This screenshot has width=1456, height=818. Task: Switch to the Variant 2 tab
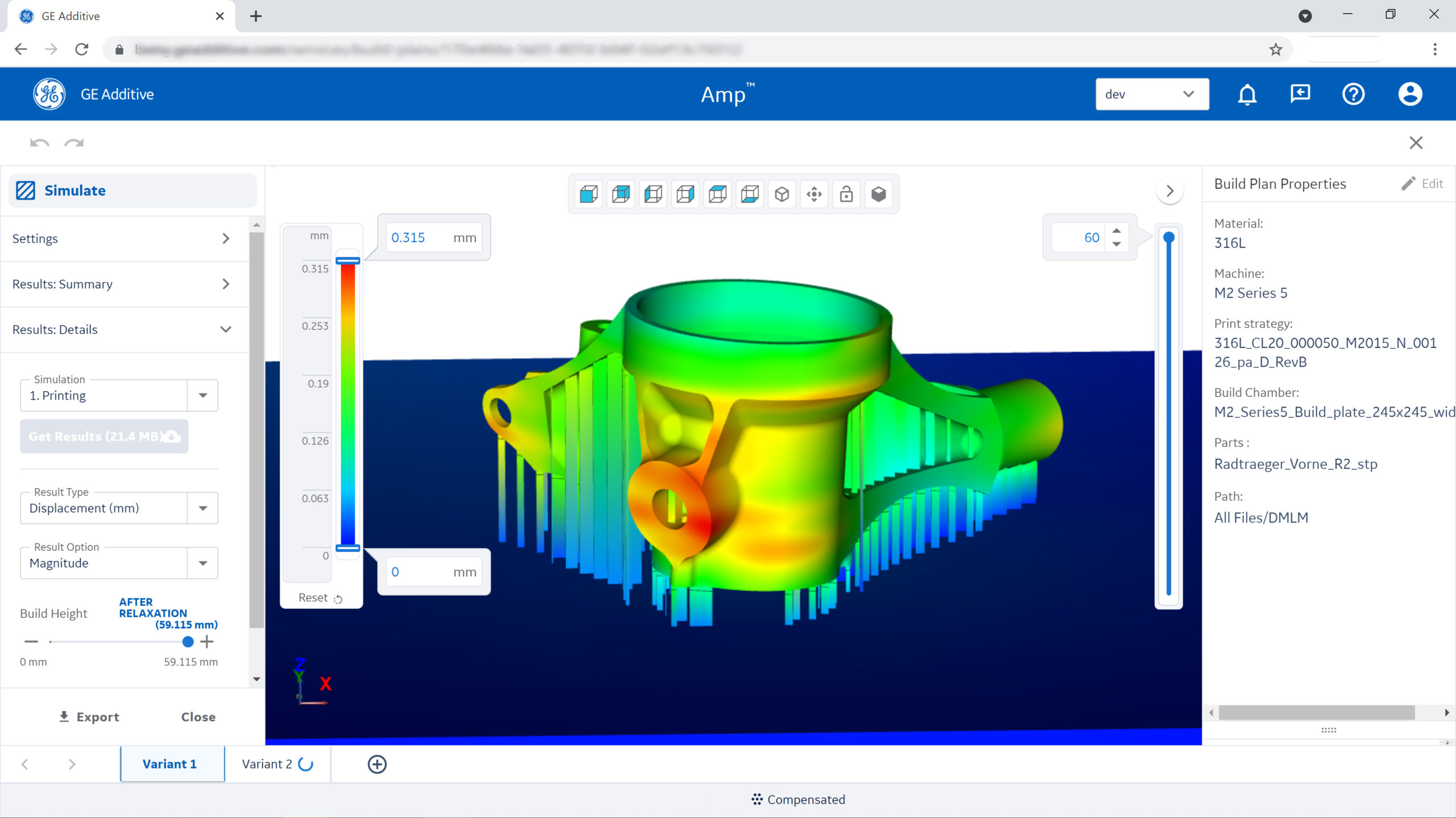click(267, 763)
